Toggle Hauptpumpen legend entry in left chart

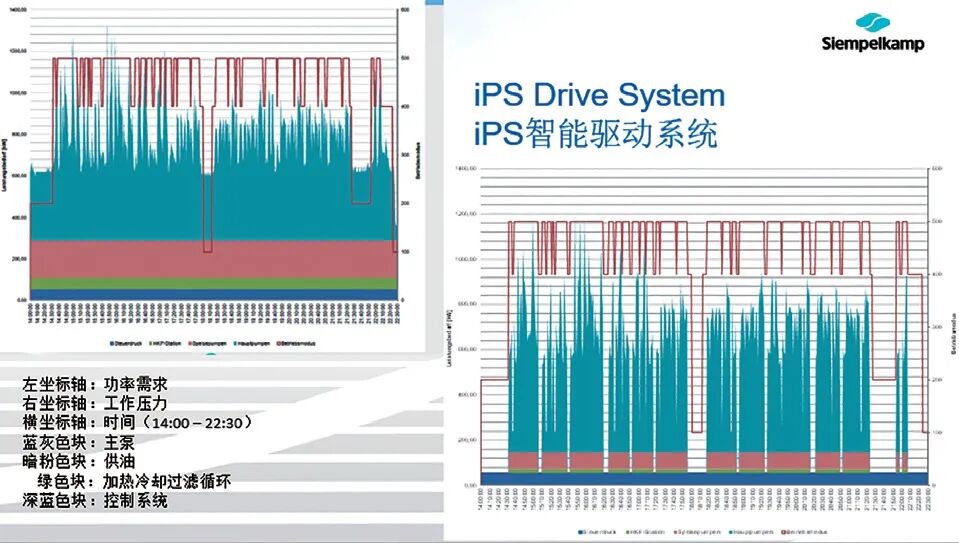coord(251,344)
